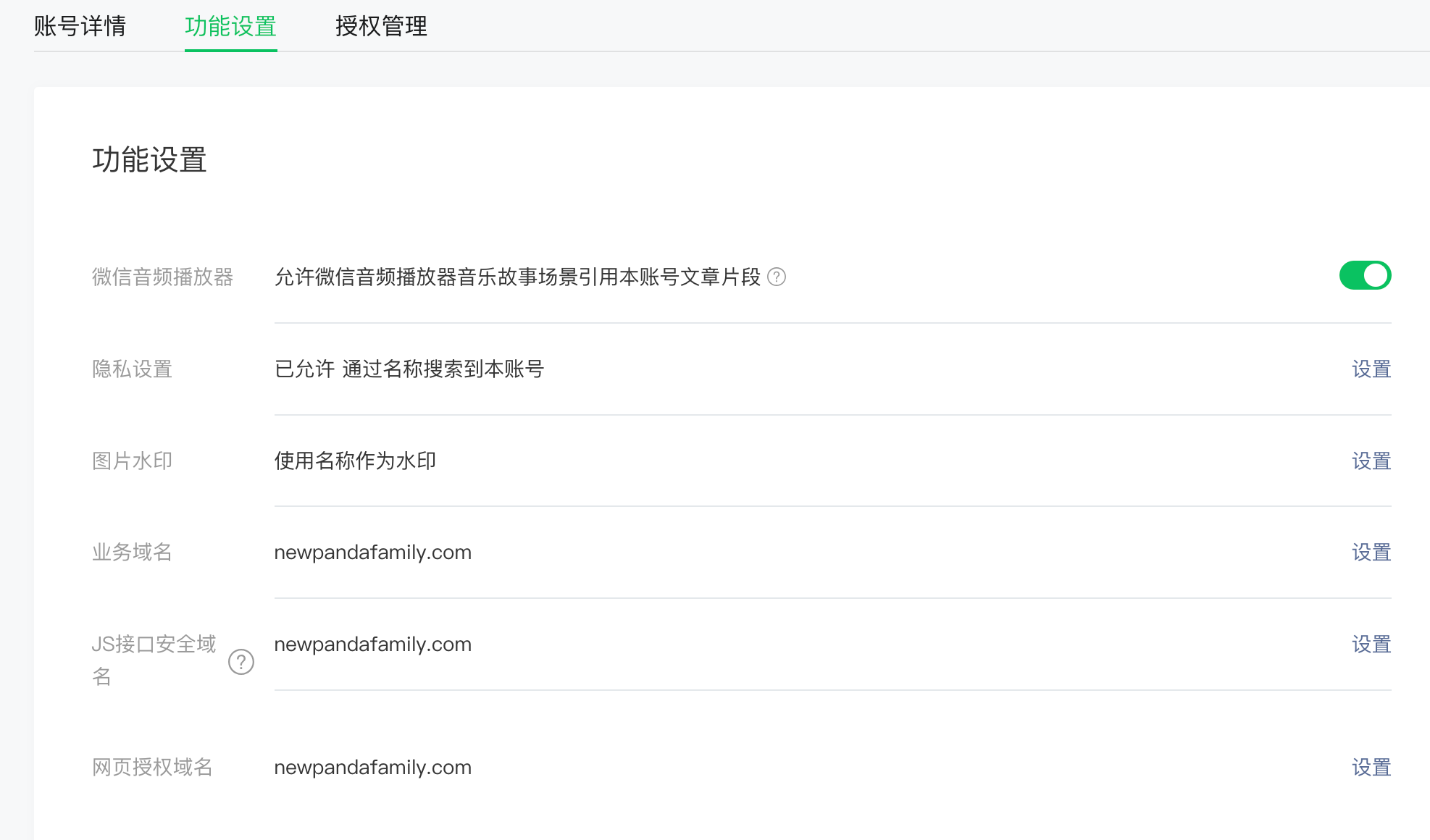Viewport: 1430px width, 840px height.
Task: Click the 网页授权域名 newpandafamily.com text
Action: pos(372,768)
